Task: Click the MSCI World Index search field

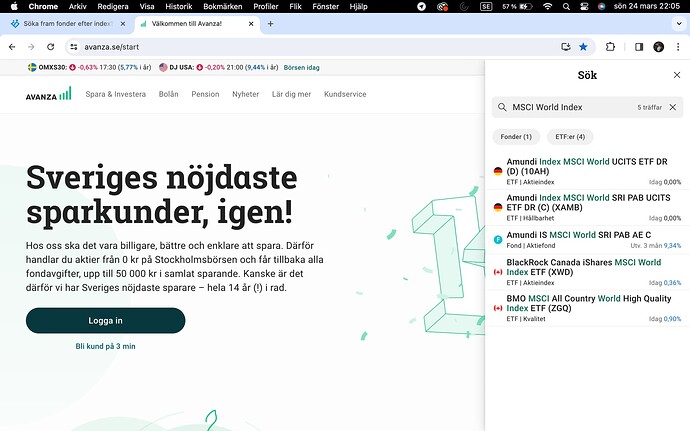Action: coord(570,107)
